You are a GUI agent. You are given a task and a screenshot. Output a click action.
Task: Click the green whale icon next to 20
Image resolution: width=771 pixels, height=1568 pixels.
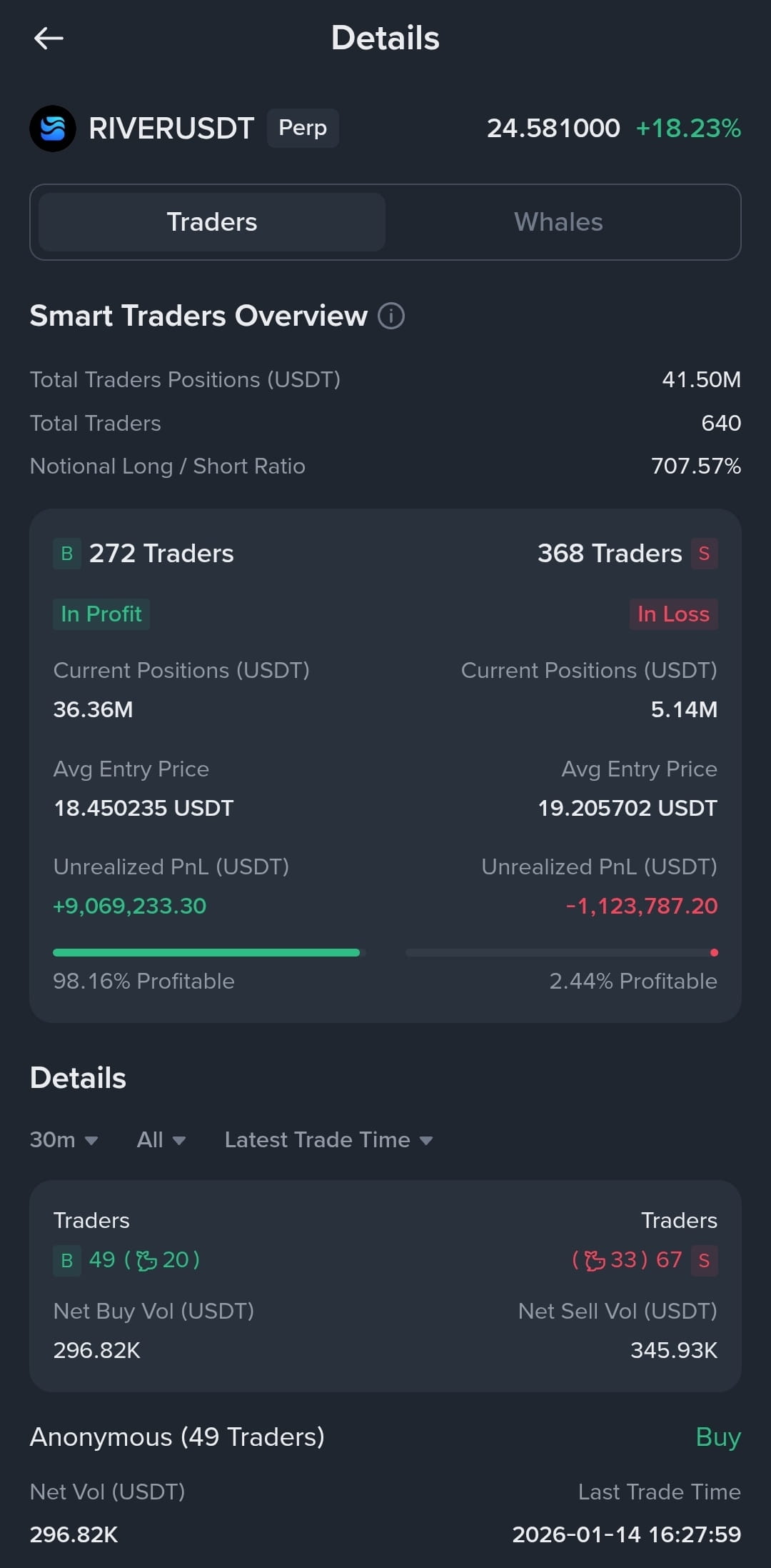pyautogui.click(x=146, y=1260)
